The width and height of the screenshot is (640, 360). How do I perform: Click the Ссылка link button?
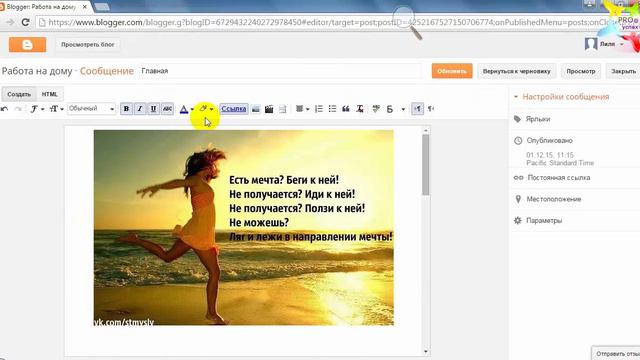click(x=234, y=109)
